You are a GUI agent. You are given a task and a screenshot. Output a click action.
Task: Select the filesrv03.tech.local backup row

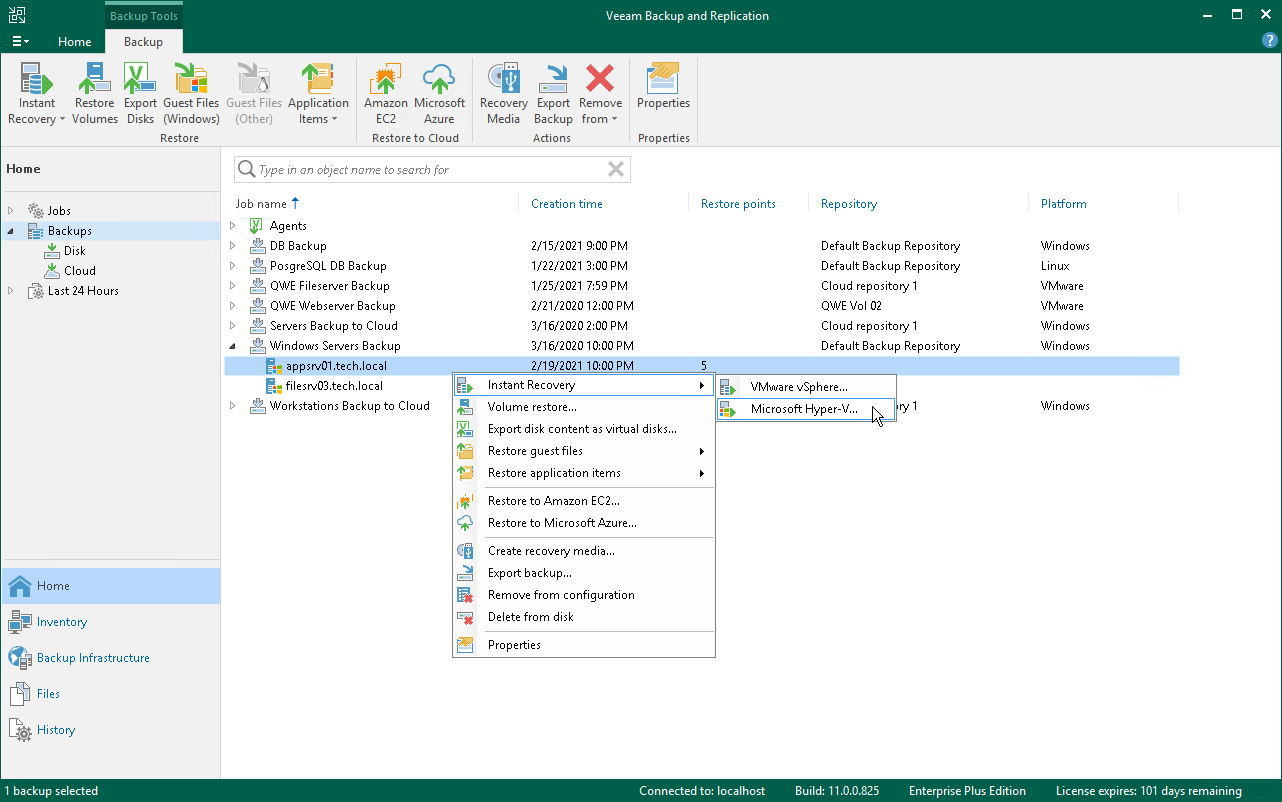[x=702, y=386]
